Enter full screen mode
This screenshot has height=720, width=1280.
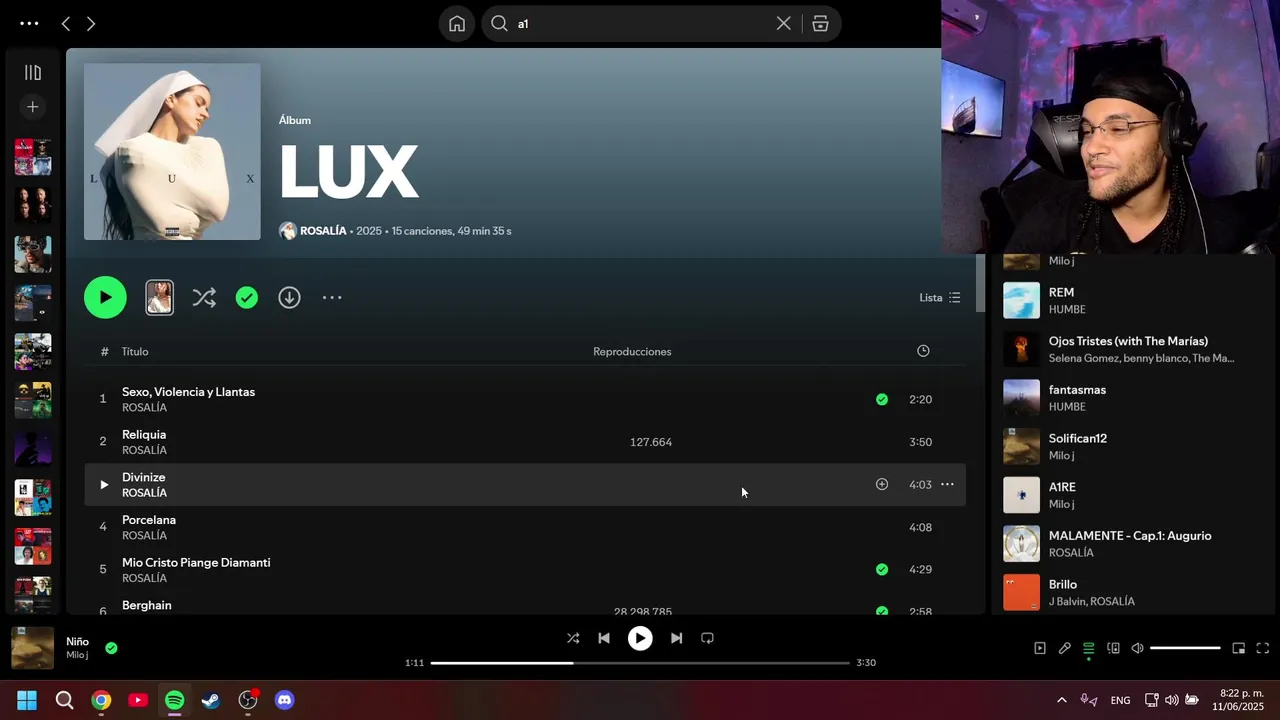(1262, 648)
